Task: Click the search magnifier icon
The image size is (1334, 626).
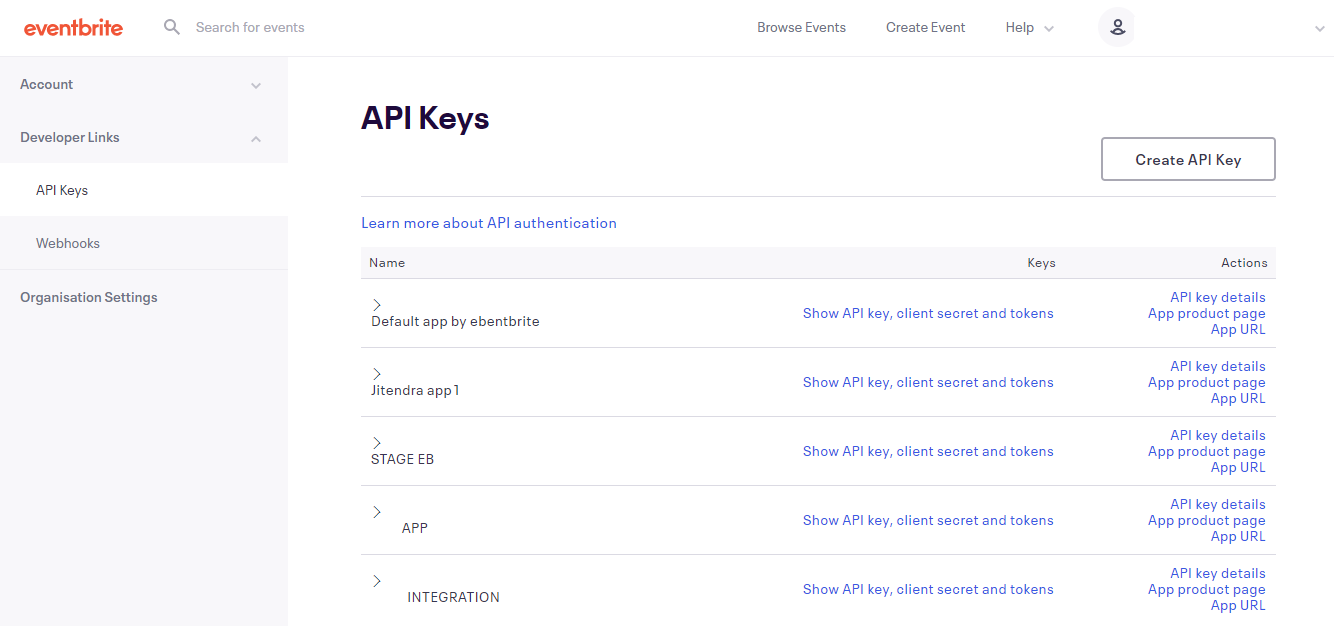Action: (x=171, y=27)
